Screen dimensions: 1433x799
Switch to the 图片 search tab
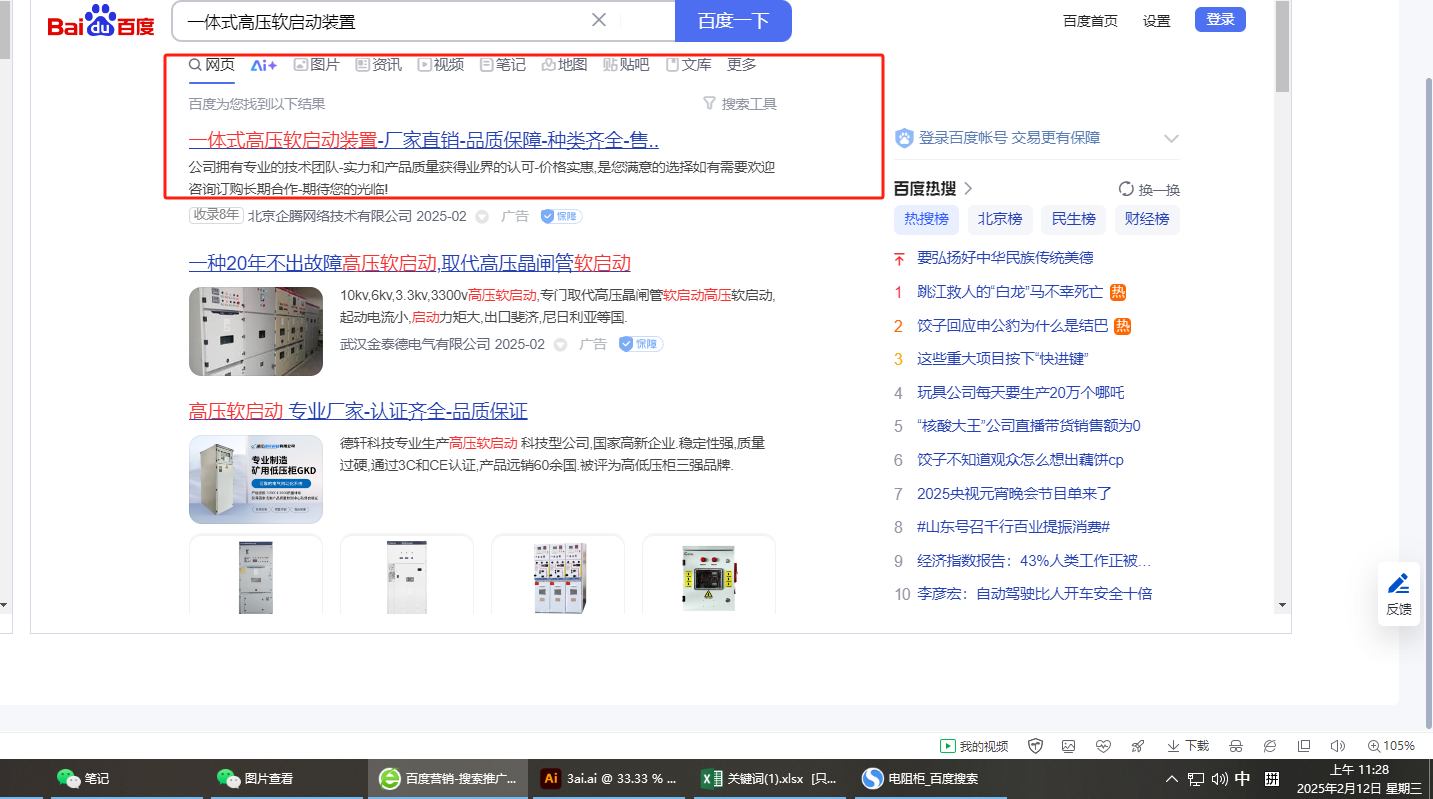[316, 65]
